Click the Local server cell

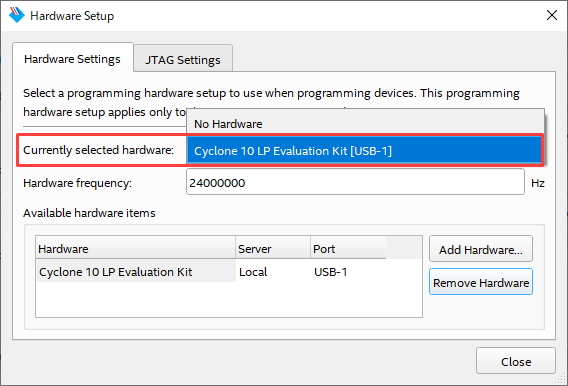253,272
